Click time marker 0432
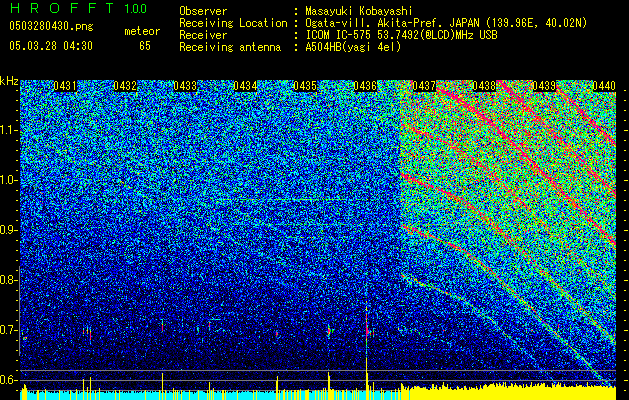The width and height of the screenshot is (629, 400). 125,86
